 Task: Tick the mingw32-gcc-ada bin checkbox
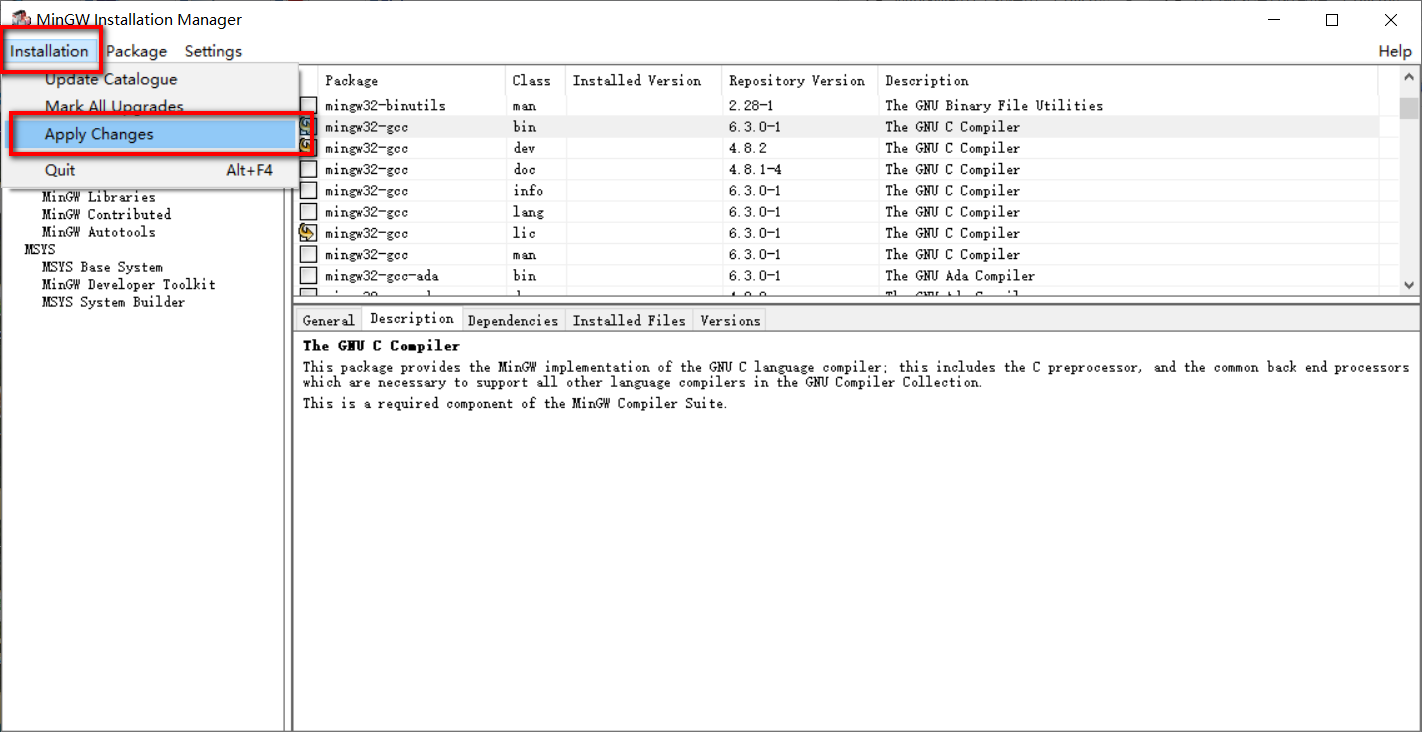(x=308, y=276)
